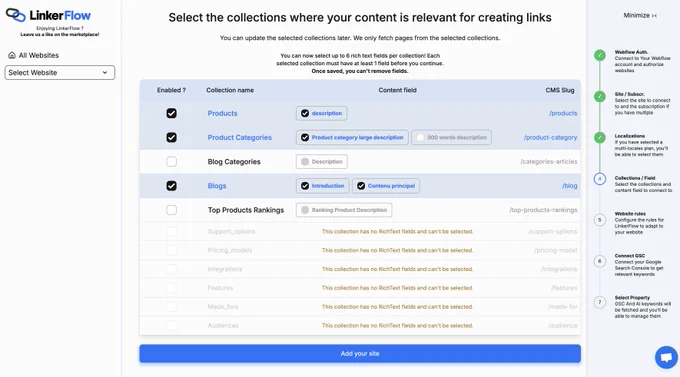Image resolution: width=680 pixels, height=377 pixels.
Task: Click the Leave us a like on the marketplace text
Action: coord(60,34)
